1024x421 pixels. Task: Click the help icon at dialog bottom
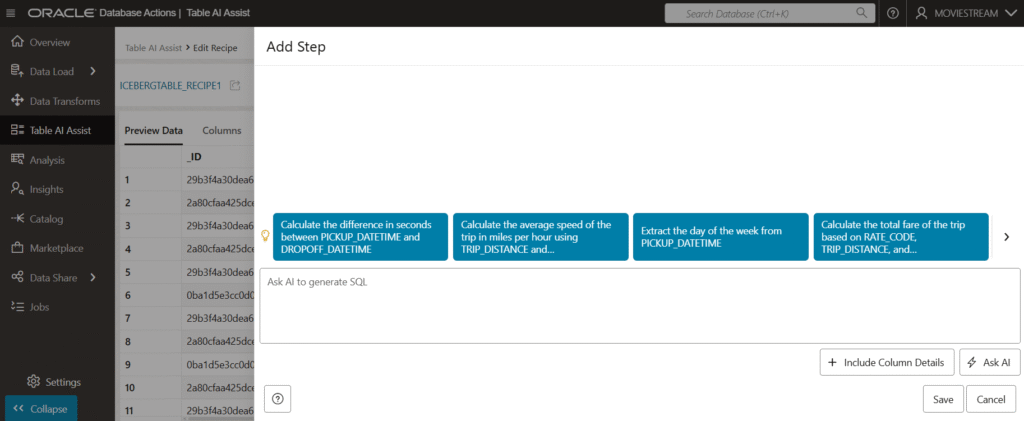277,399
